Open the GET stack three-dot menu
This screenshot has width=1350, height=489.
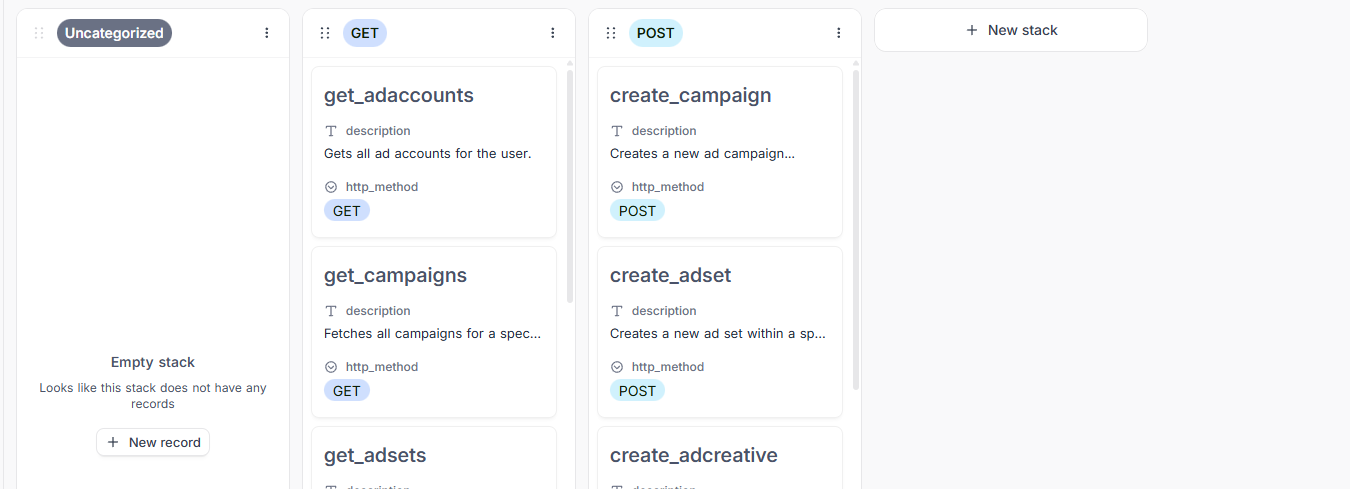click(552, 33)
